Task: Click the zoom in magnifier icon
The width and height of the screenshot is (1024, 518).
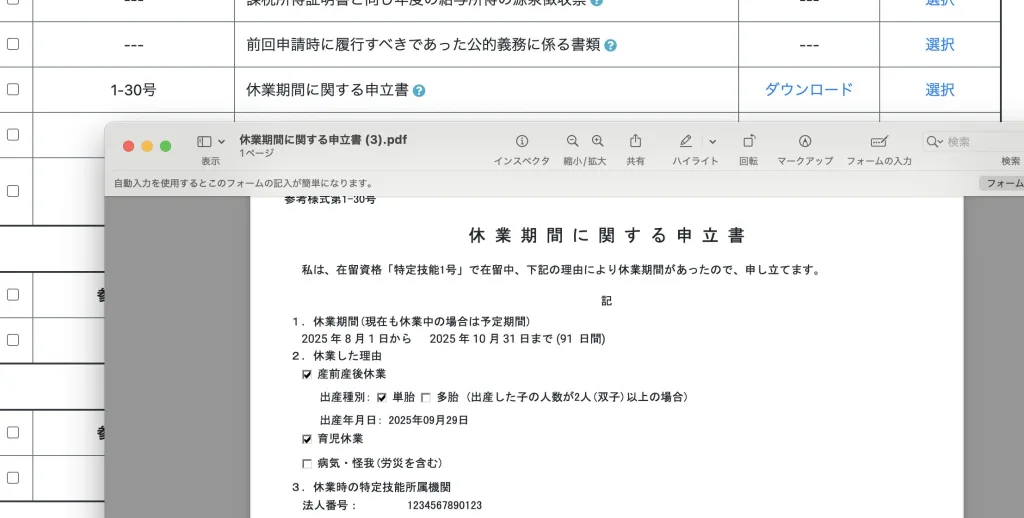Action: 597,142
